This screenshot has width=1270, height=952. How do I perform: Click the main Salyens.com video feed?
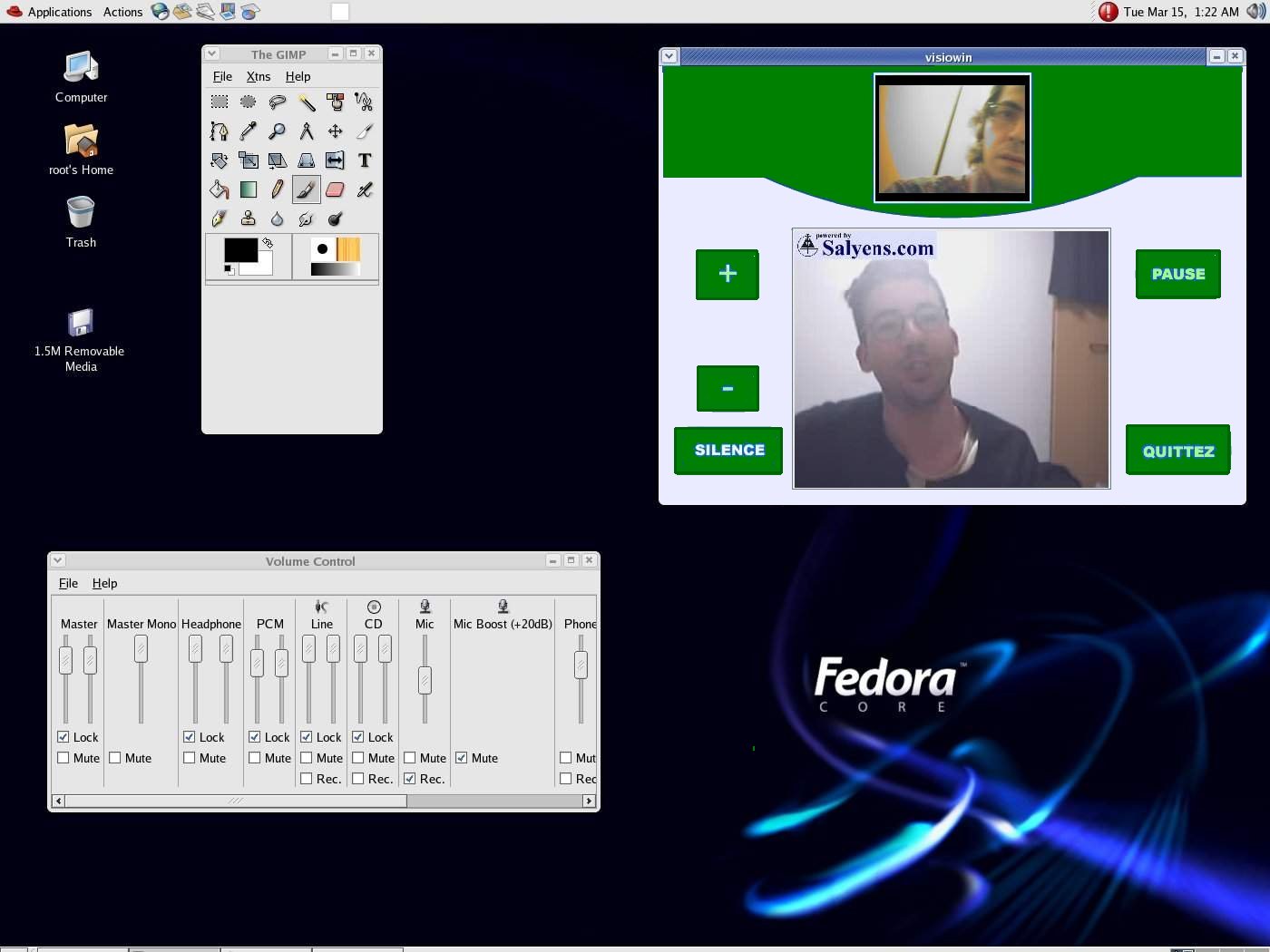pyautogui.click(x=952, y=359)
